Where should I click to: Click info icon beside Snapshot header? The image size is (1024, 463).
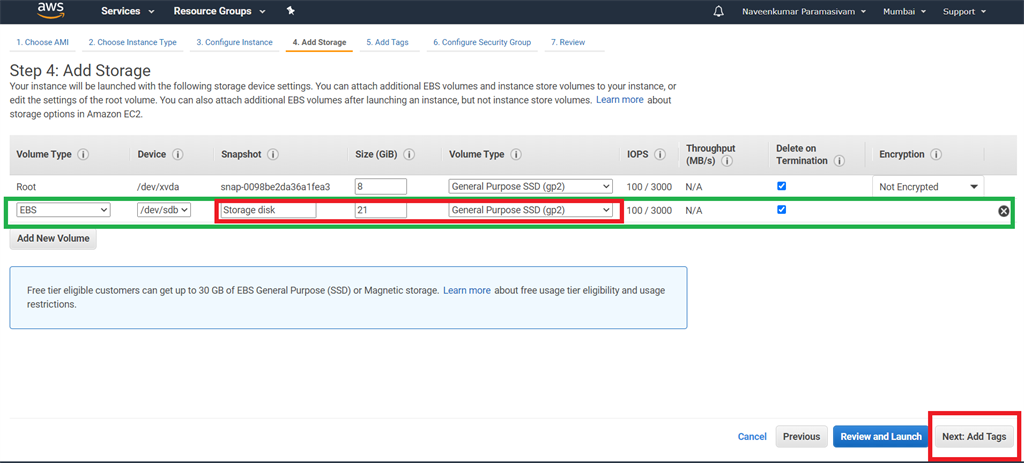273,155
